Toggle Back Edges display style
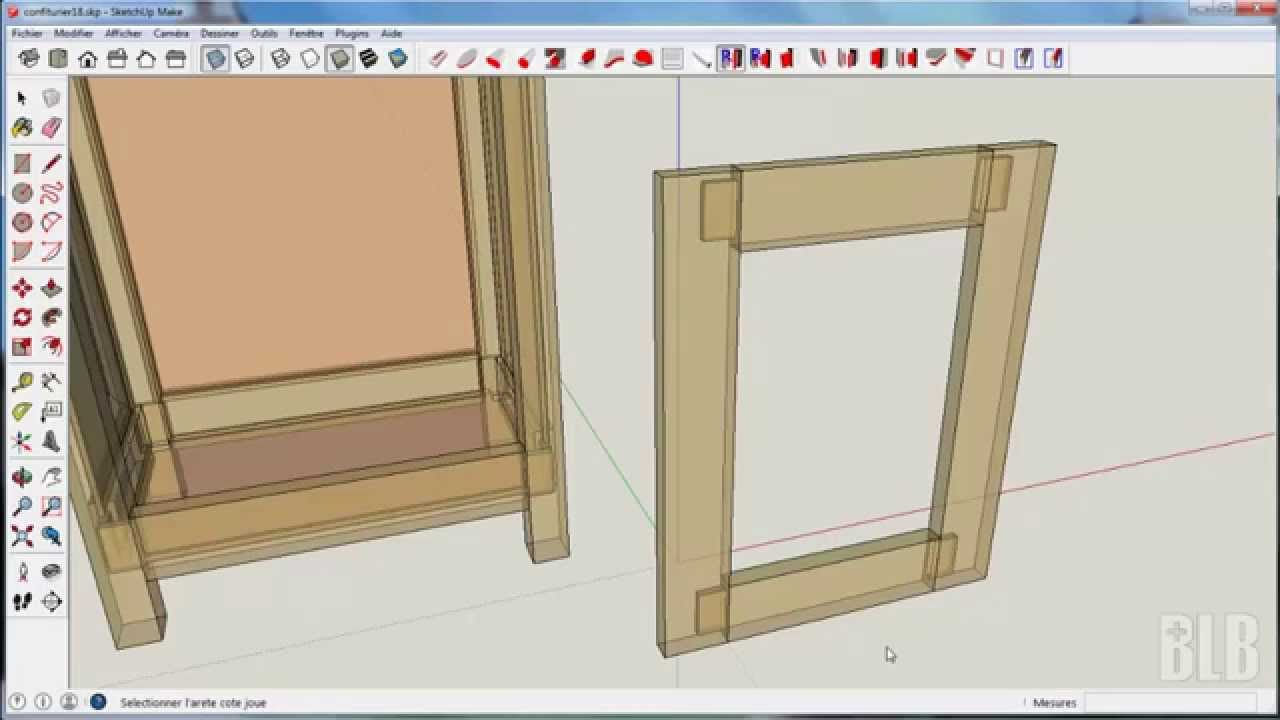Screen dimensions: 1280x720 tap(244, 59)
